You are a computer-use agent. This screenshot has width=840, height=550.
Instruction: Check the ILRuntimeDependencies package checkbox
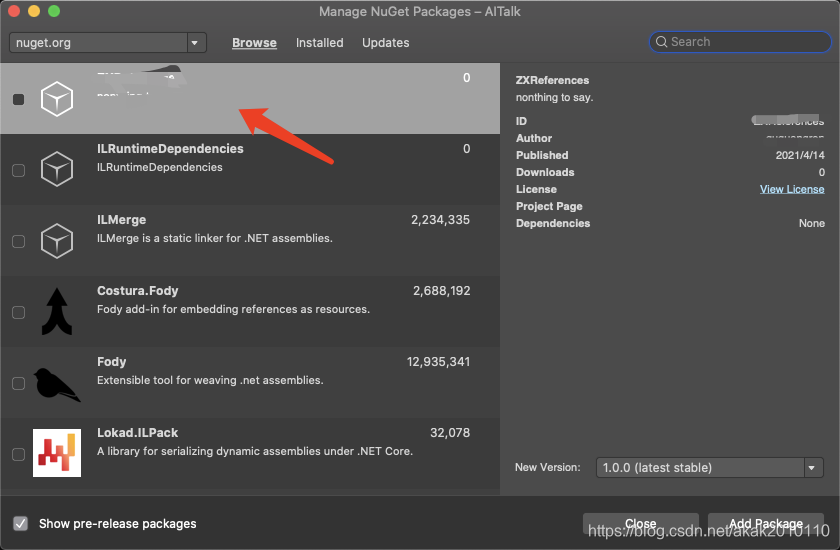[x=19, y=170]
